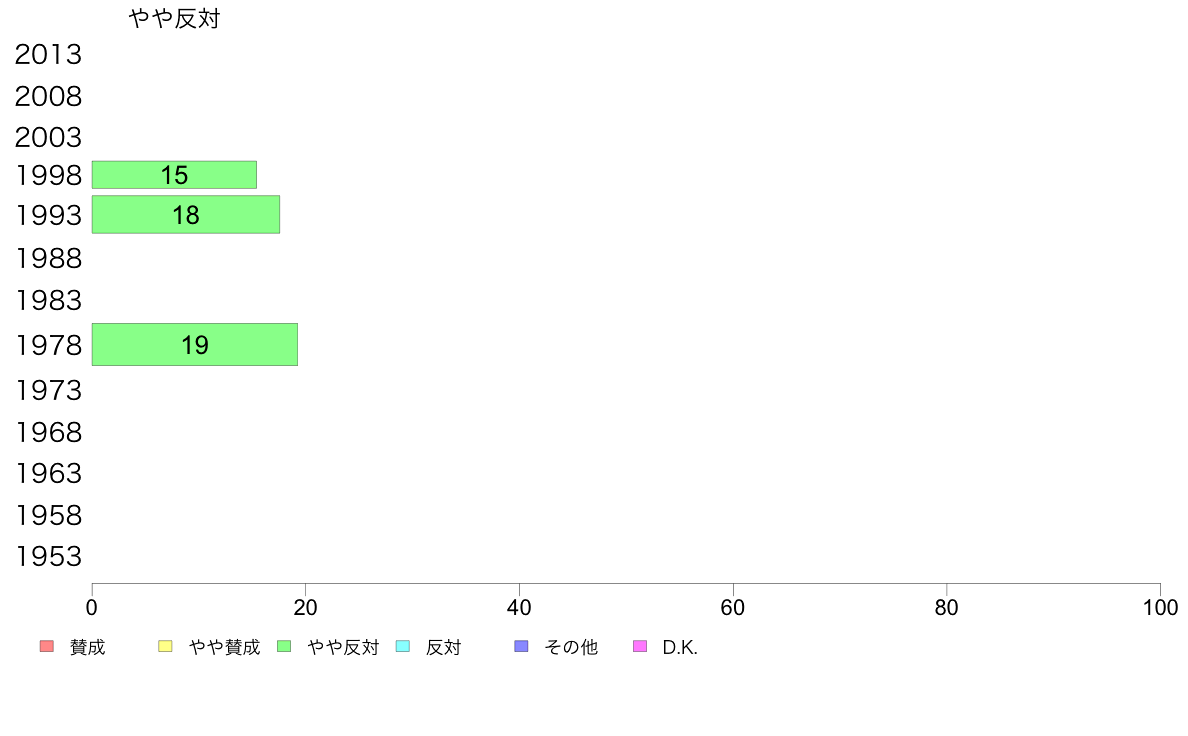The image size is (1188, 736).
Task: Click the cyan 反対 legend swatch
Action: [403, 646]
